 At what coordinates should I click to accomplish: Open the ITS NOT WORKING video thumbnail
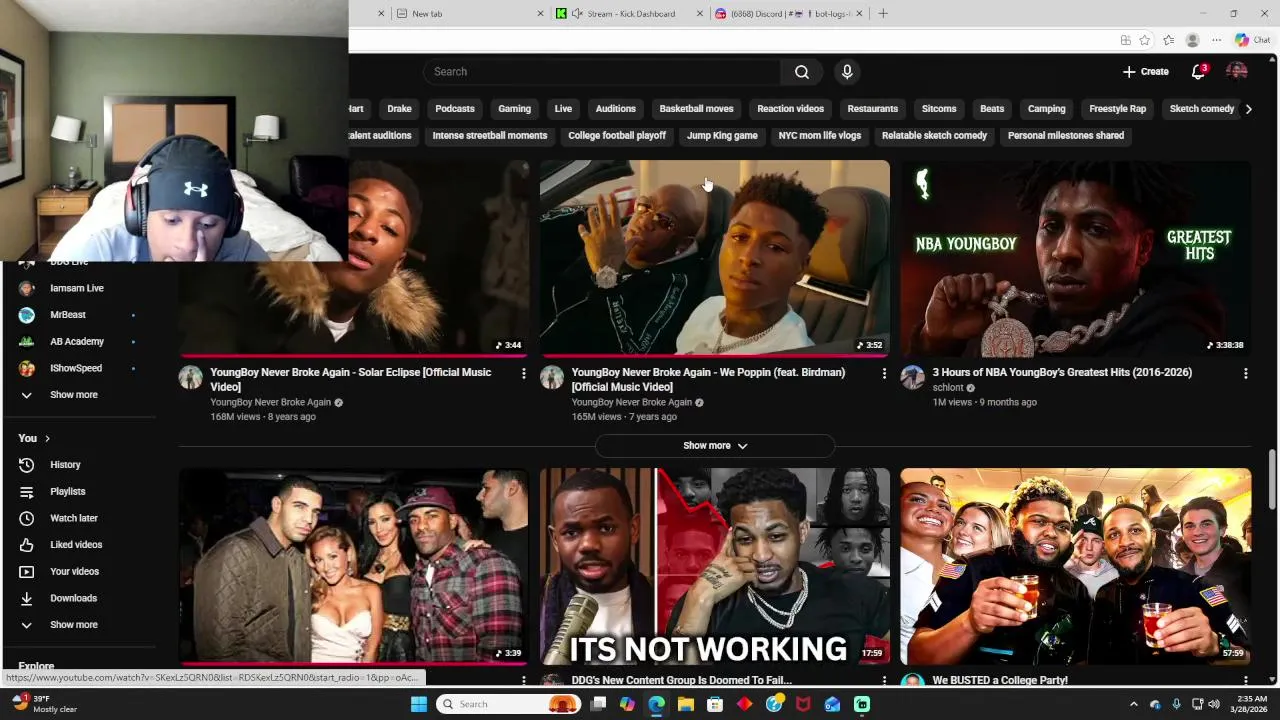[x=715, y=566]
